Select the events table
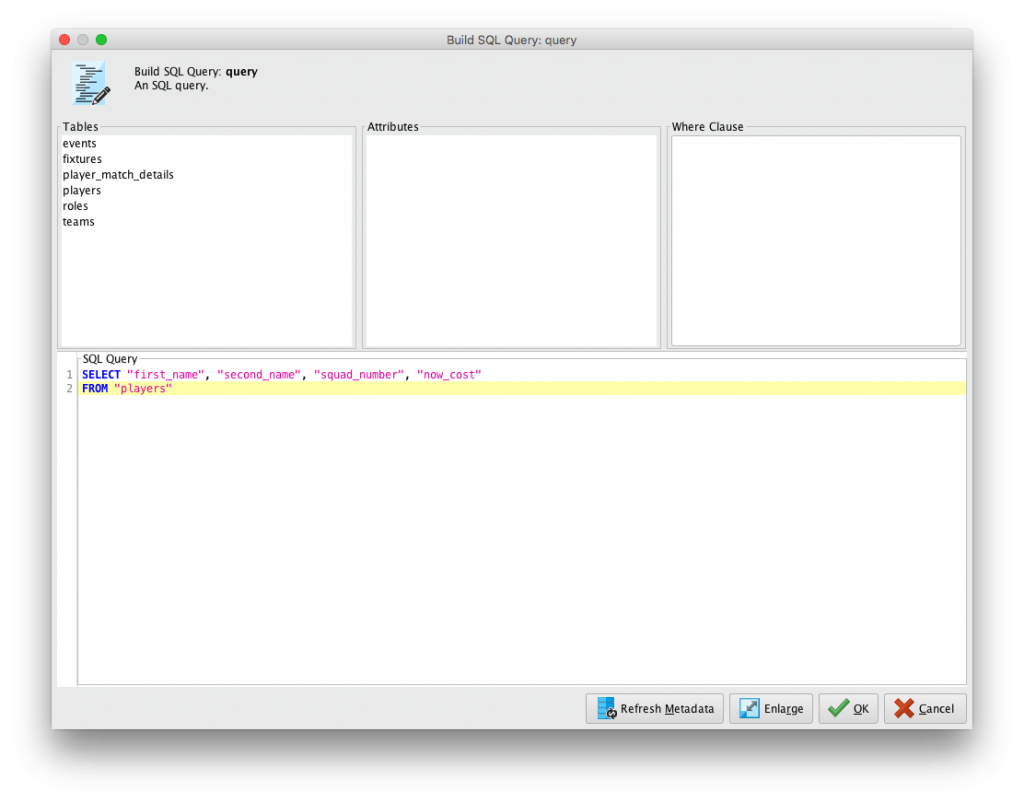The height and width of the screenshot is (803, 1024). [x=80, y=144]
